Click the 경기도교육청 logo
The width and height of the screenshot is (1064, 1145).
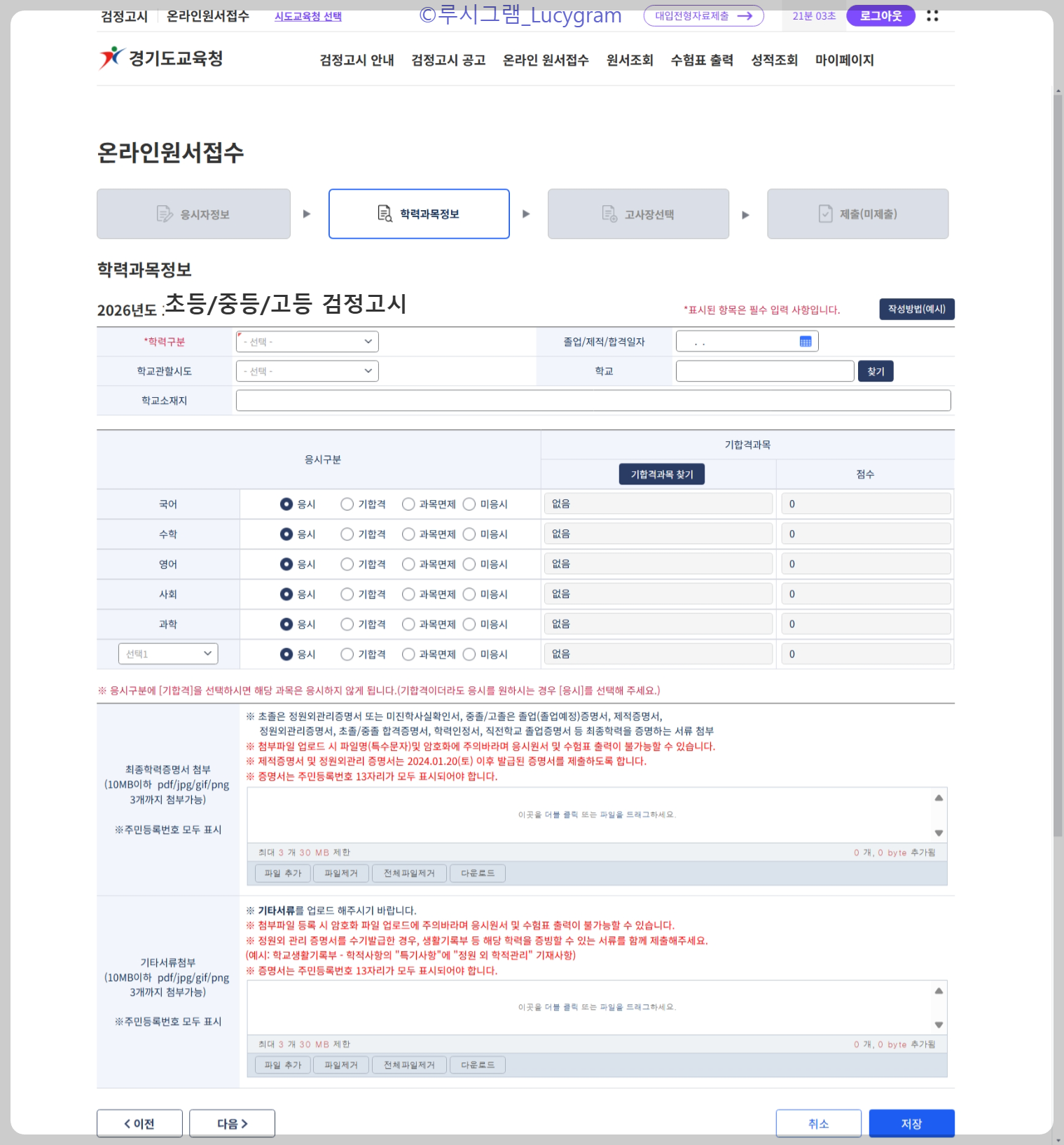[x=161, y=58]
